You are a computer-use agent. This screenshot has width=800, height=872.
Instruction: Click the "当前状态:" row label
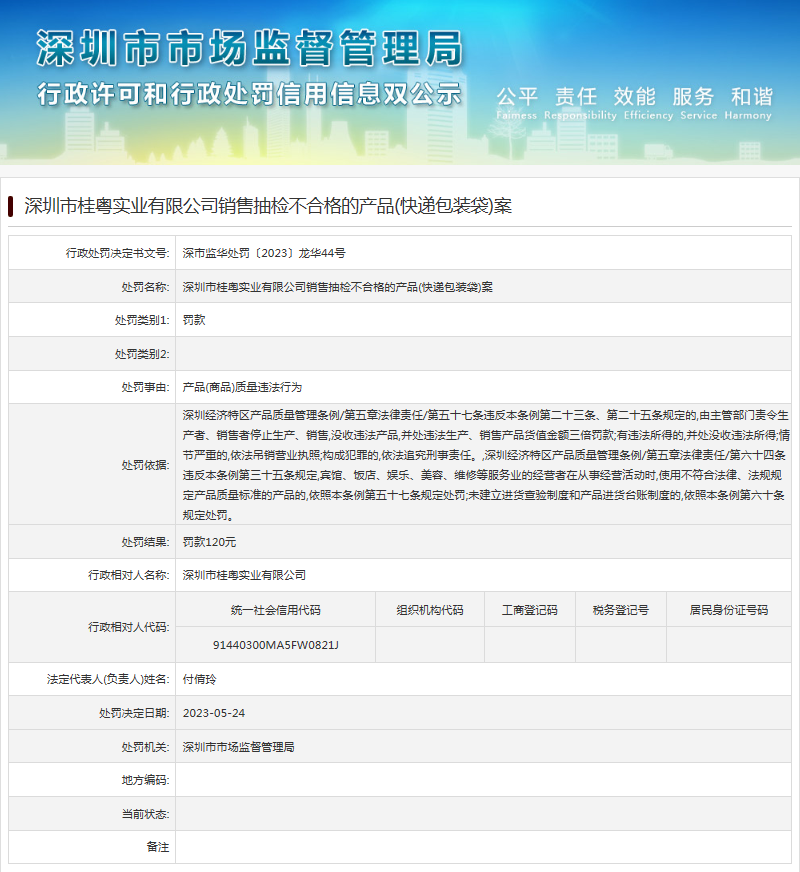[x=145, y=815]
